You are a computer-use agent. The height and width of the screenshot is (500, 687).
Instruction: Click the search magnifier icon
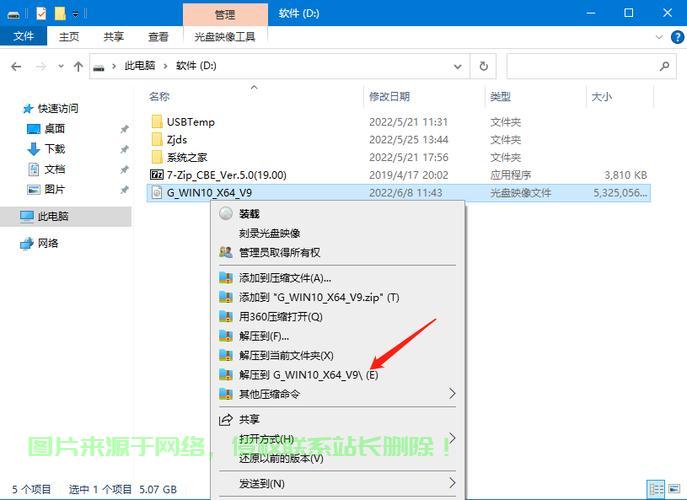[x=665, y=66]
